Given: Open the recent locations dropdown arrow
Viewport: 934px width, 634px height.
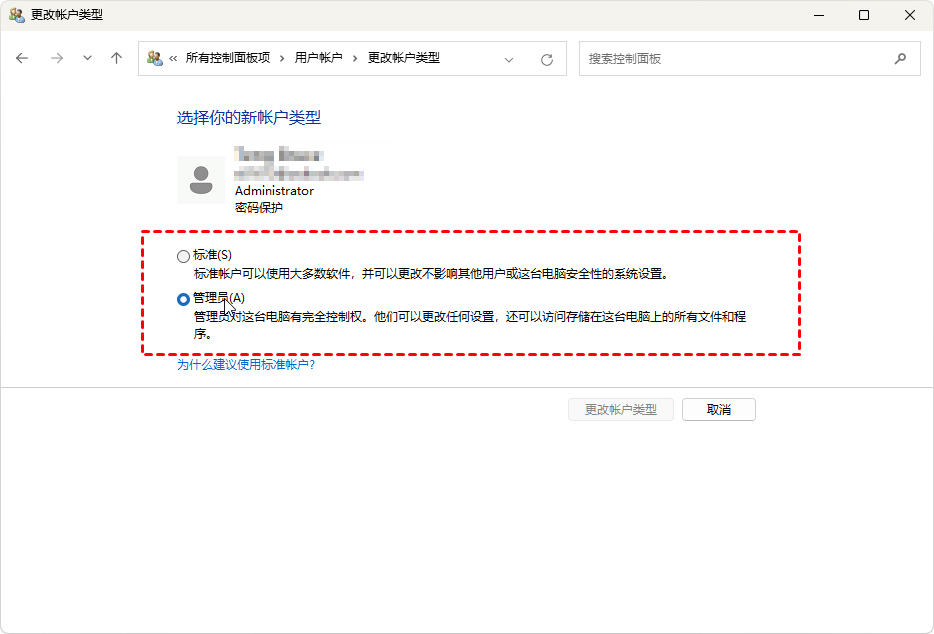Looking at the screenshot, I should (87, 59).
